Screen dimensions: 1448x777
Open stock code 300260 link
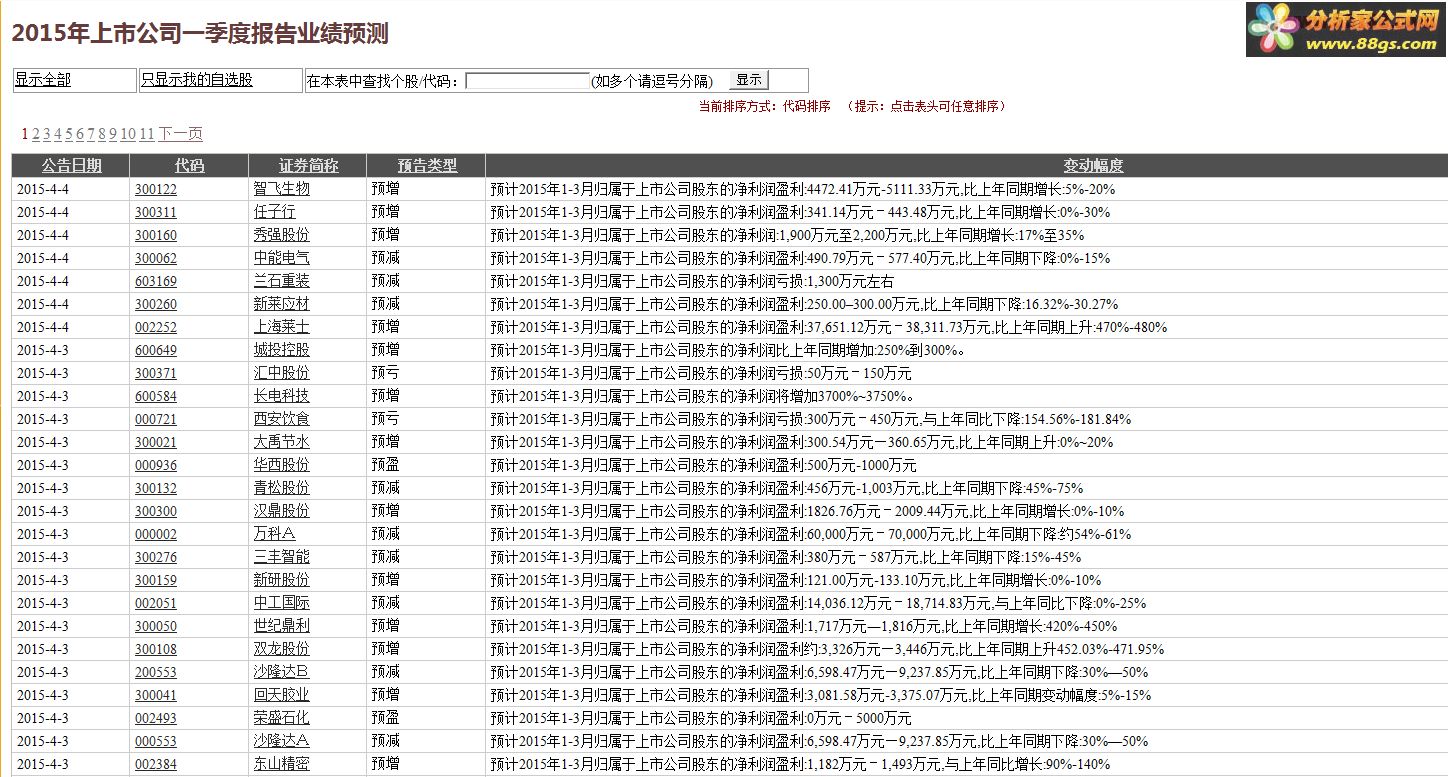point(156,304)
